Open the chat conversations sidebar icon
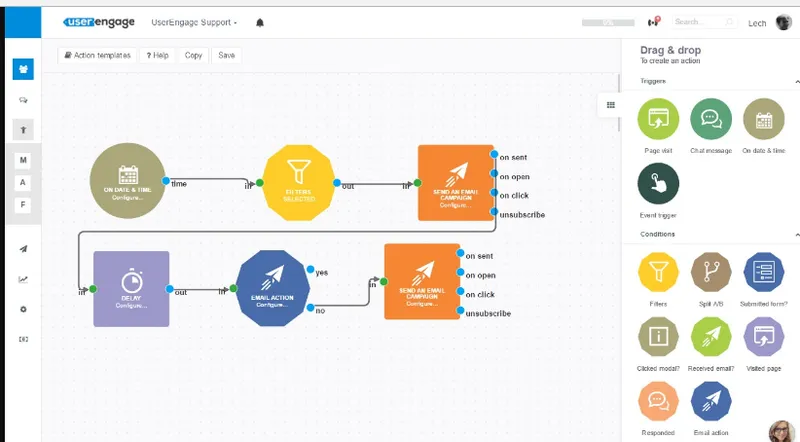The image size is (800, 442). pyautogui.click(x=23, y=100)
